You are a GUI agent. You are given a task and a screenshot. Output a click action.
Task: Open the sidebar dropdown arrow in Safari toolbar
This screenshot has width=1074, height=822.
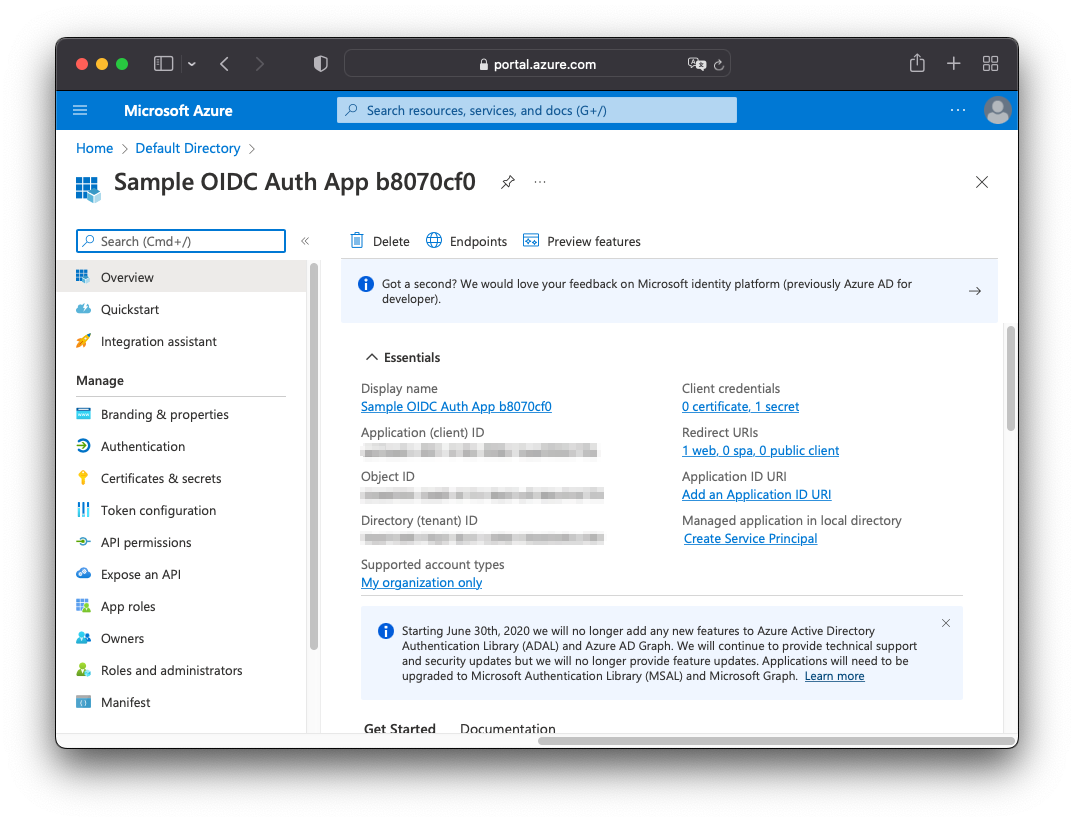pyautogui.click(x=192, y=64)
